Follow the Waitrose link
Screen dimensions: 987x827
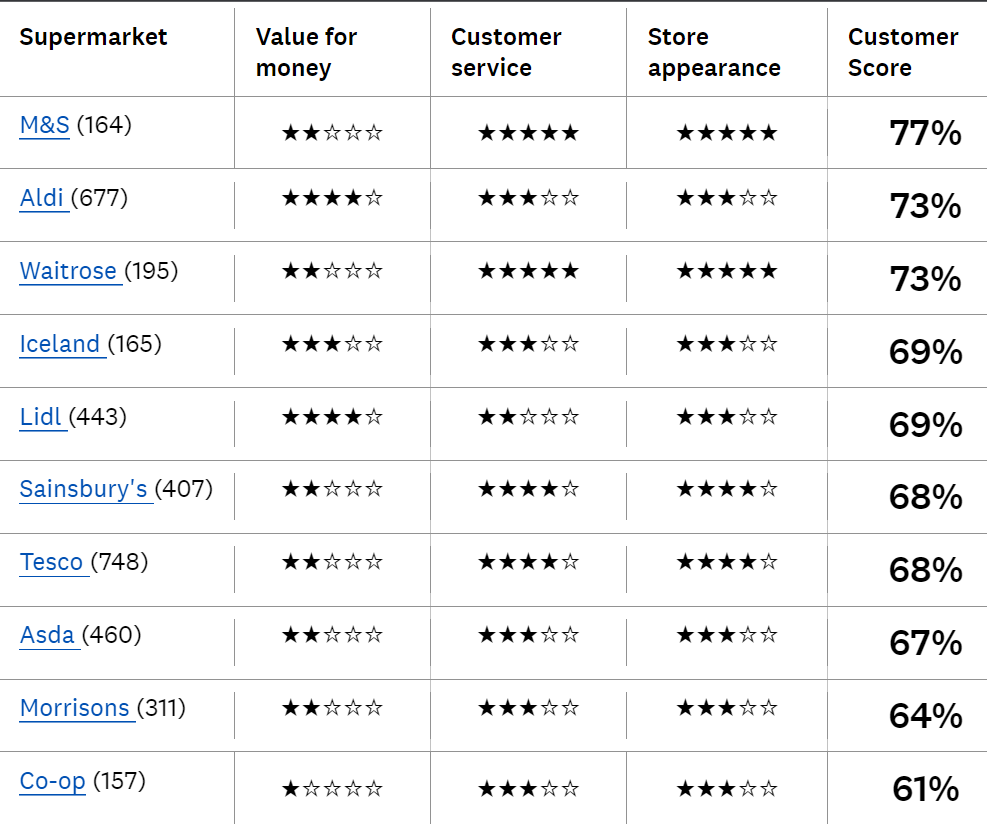(x=69, y=271)
